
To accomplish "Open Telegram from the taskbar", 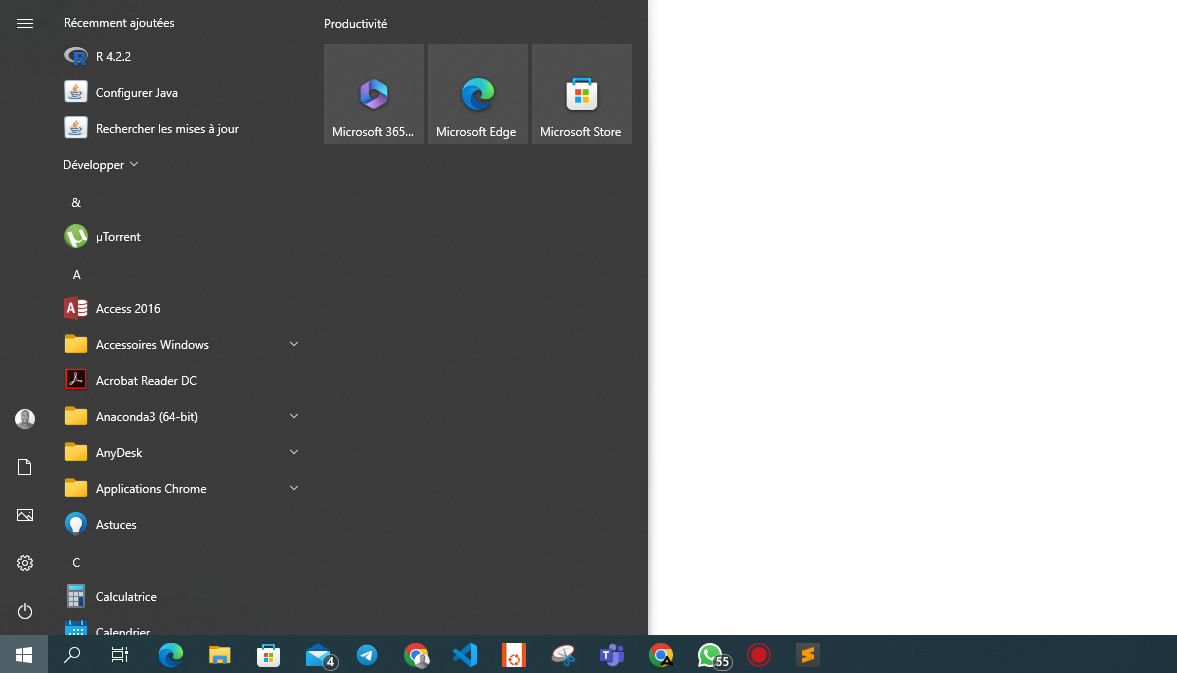I will [x=367, y=655].
